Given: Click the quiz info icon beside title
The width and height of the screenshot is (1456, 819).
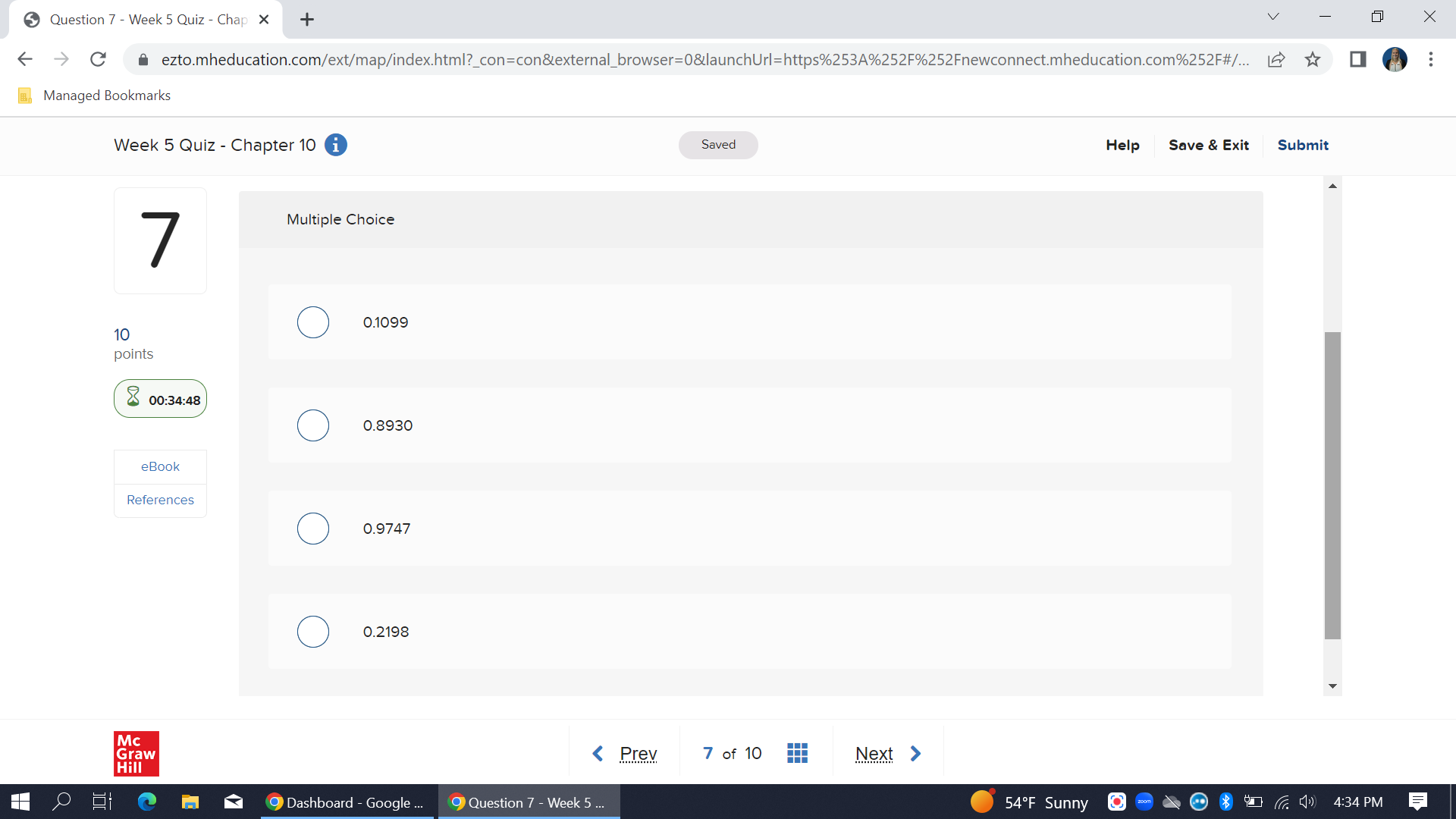Looking at the screenshot, I should tap(335, 145).
